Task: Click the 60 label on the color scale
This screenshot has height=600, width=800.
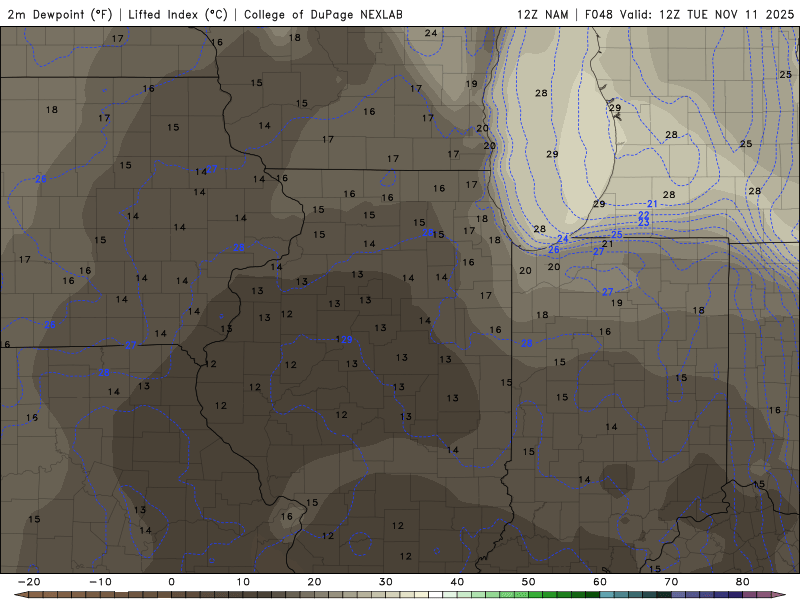Action: 600,582
